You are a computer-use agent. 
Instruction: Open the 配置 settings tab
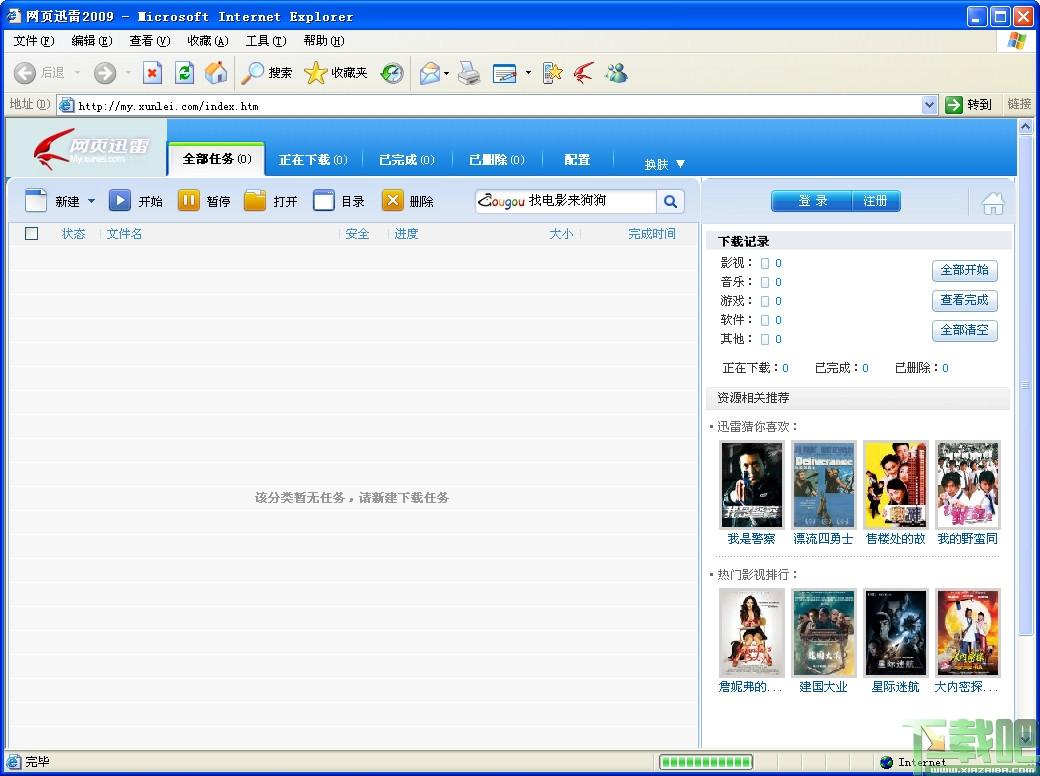click(x=577, y=160)
